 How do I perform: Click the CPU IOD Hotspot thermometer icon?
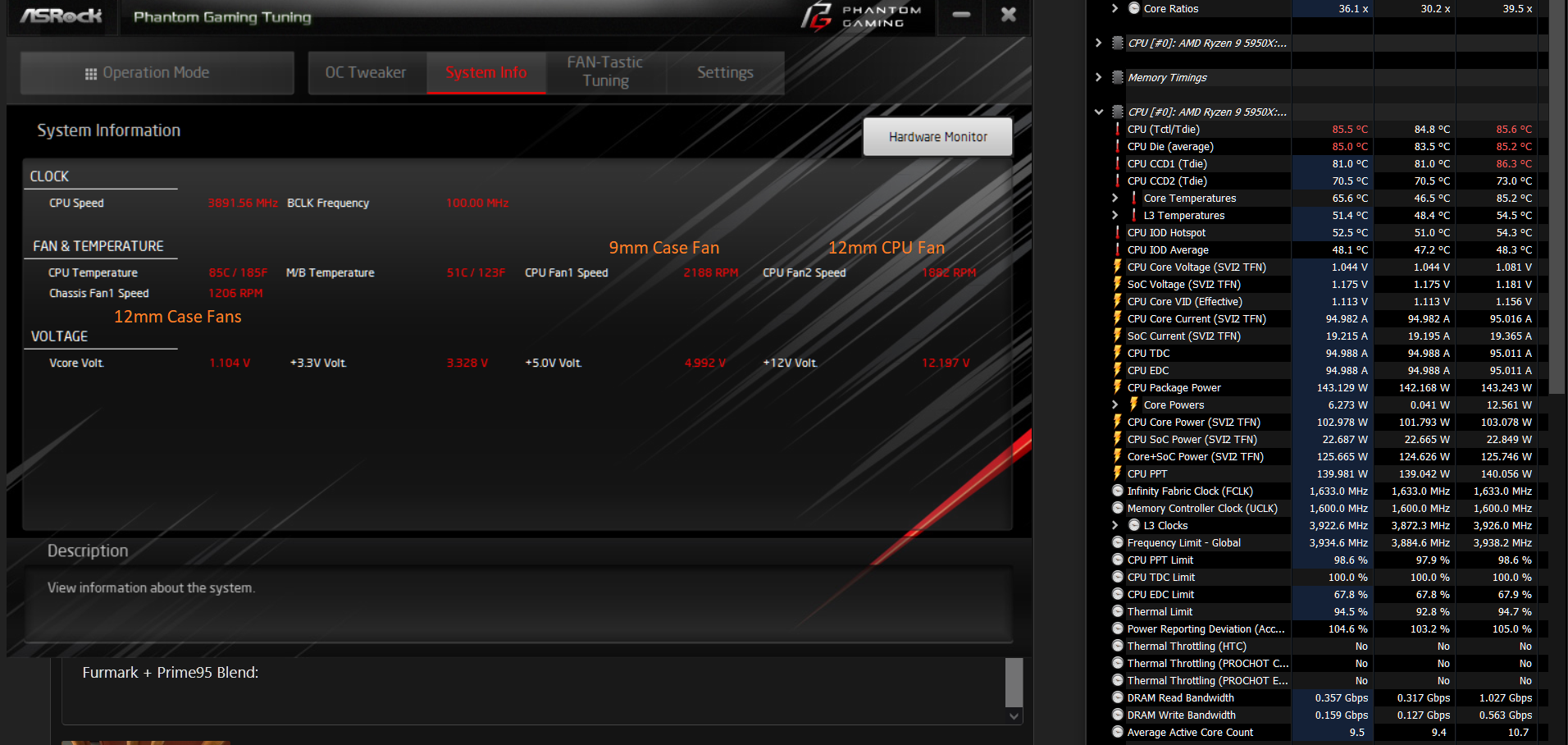[x=1117, y=232]
